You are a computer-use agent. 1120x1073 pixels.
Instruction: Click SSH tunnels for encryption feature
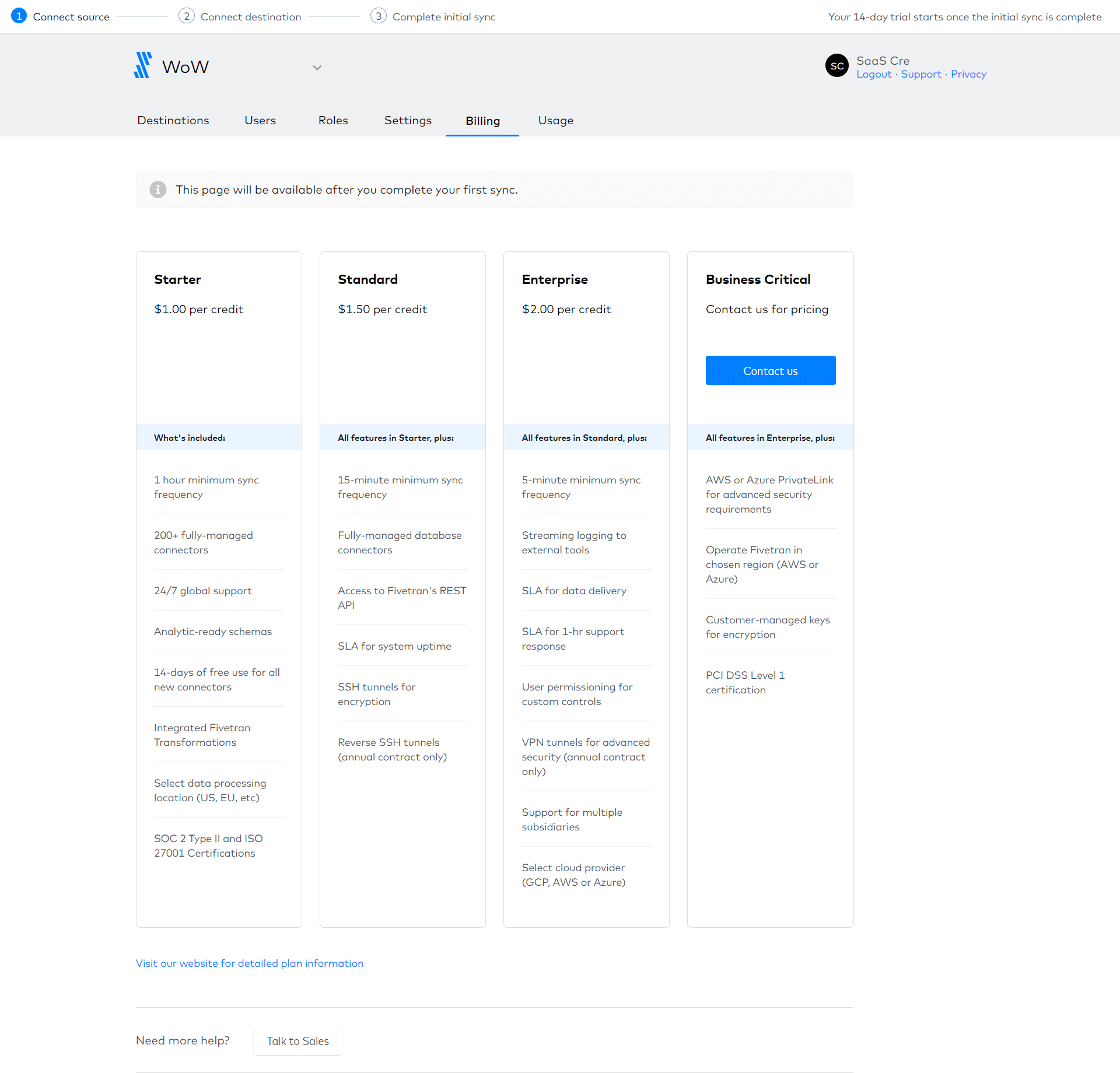(x=376, y=694)
